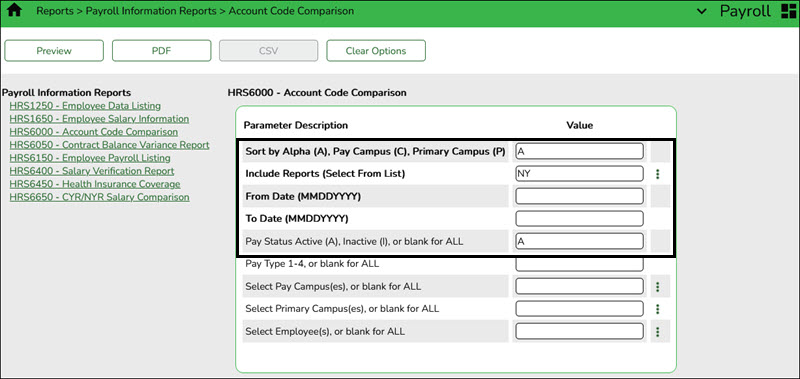
Task: Open HRS1250 - Employee Data Listing
Action: (x=85, y=106)
